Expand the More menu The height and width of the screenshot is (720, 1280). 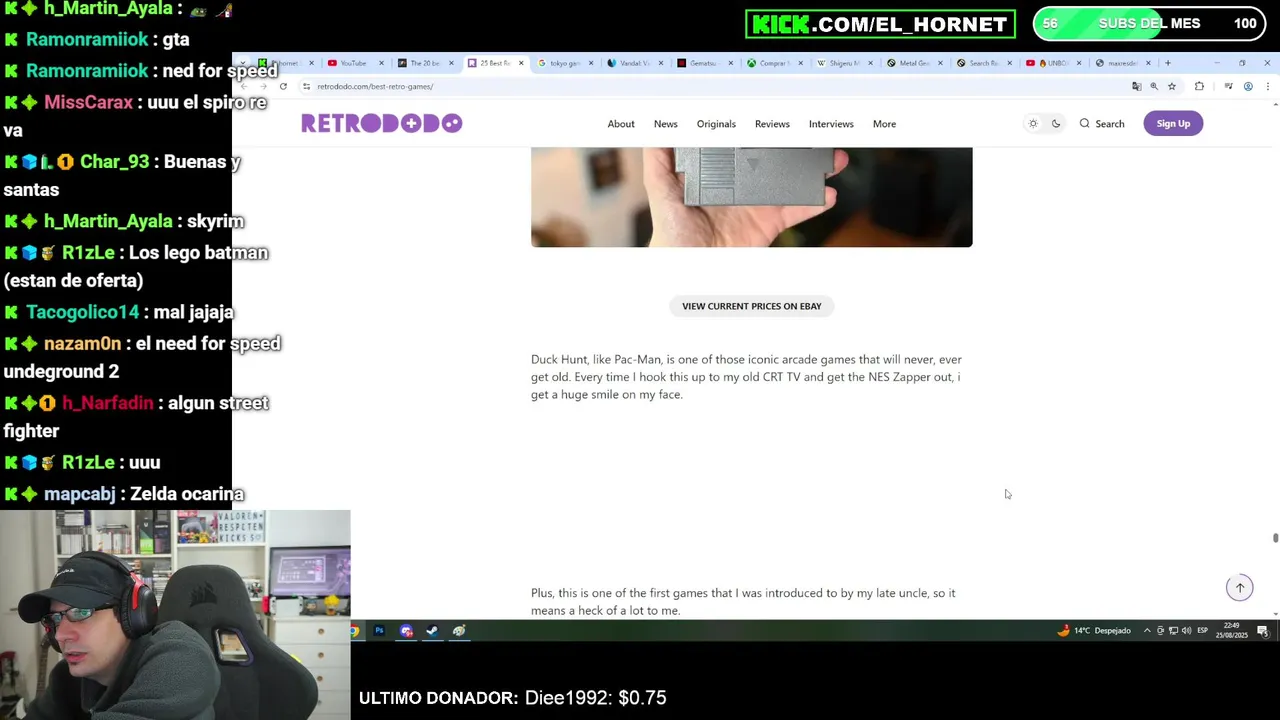click(884, 124)
